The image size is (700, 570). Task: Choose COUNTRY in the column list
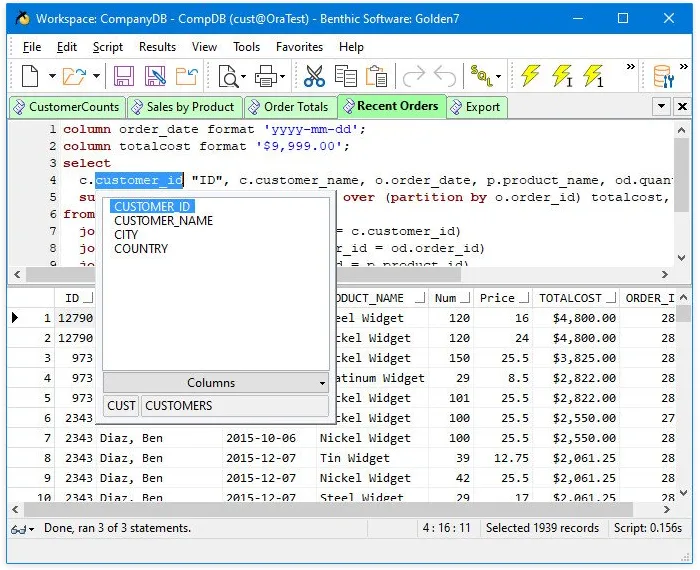tap(141, 249)
